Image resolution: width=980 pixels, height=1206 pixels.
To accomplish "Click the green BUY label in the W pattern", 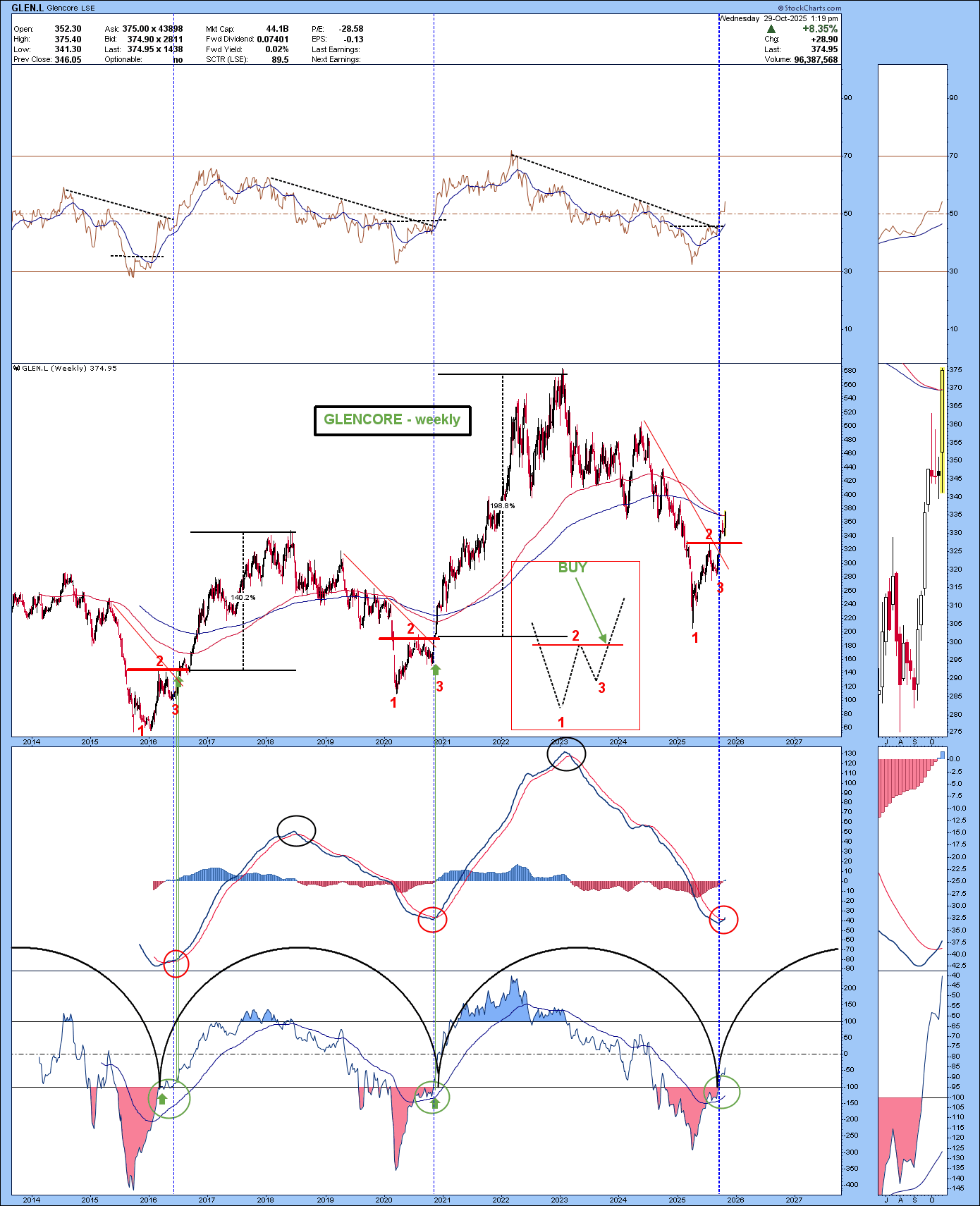I will pos(572,567).
